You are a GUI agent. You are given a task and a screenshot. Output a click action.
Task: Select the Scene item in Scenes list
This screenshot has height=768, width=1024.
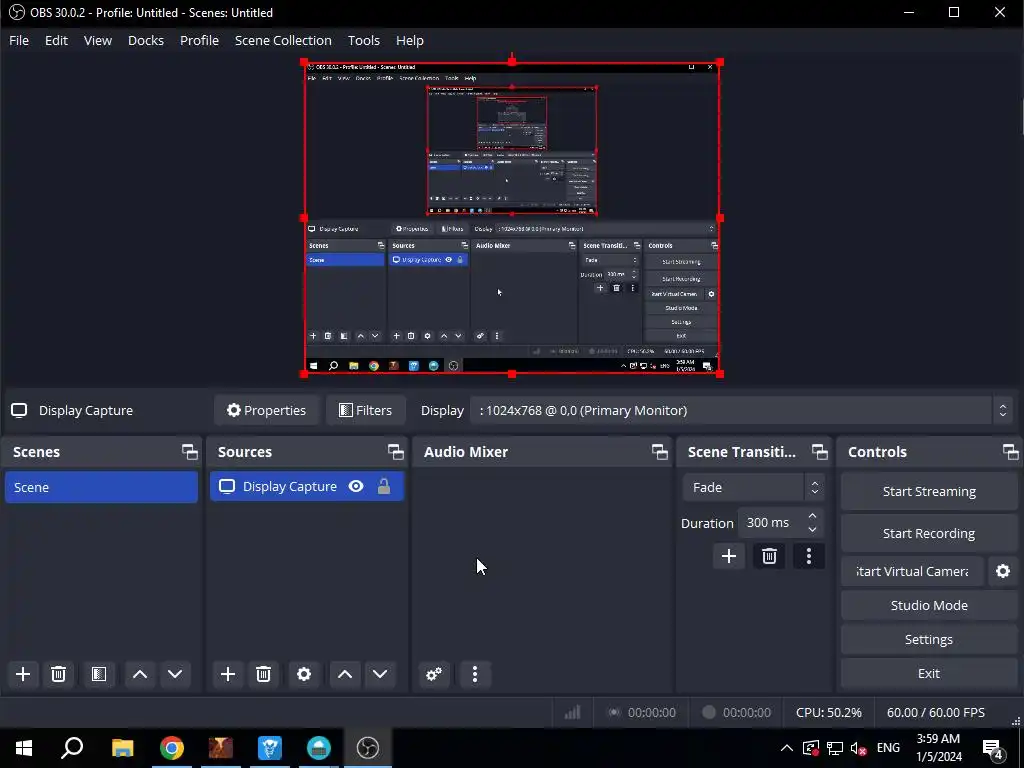coord(101,487)
